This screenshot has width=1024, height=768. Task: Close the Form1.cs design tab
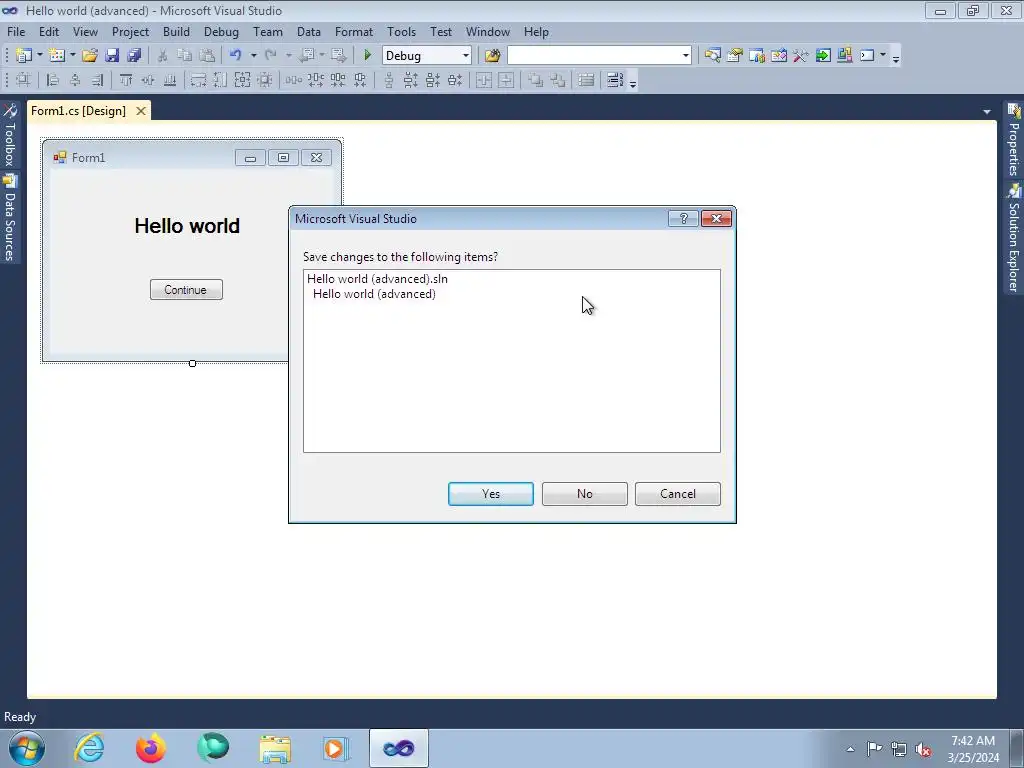140,111
